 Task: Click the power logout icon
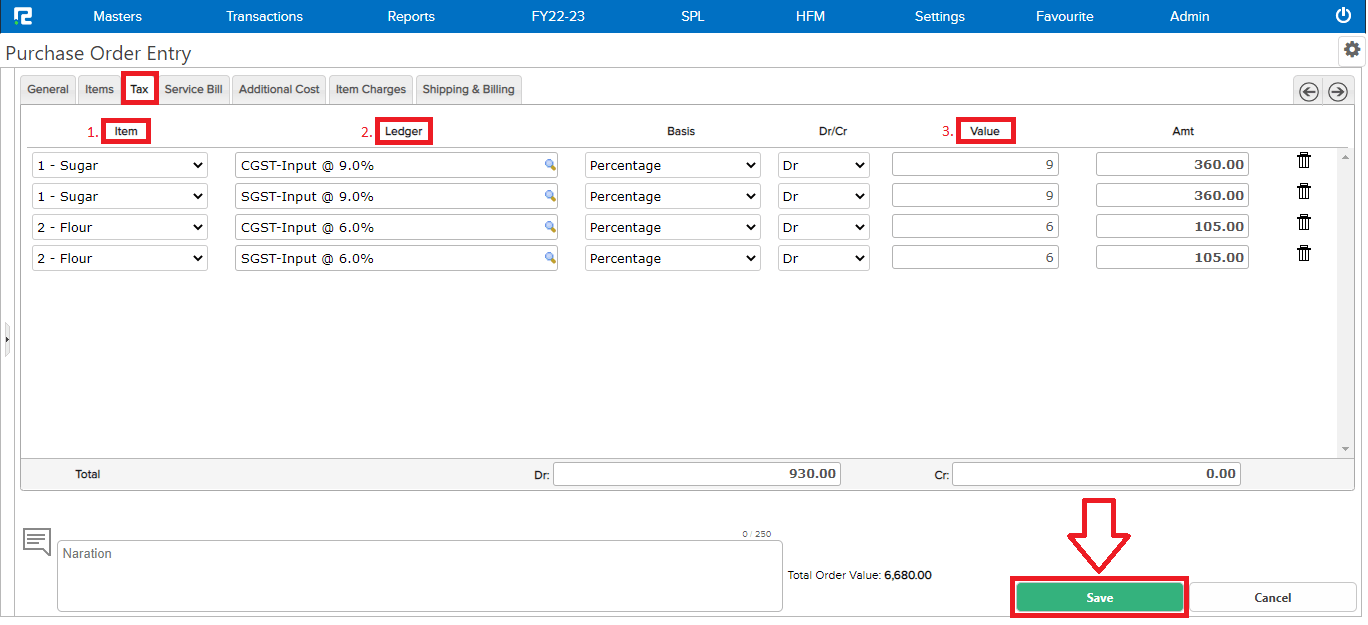click(x=1343, y=16)
